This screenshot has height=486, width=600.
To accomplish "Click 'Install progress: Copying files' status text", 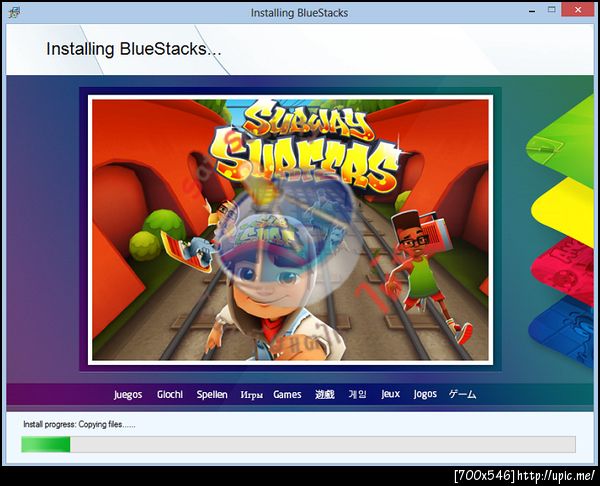I will click(79, 424).
